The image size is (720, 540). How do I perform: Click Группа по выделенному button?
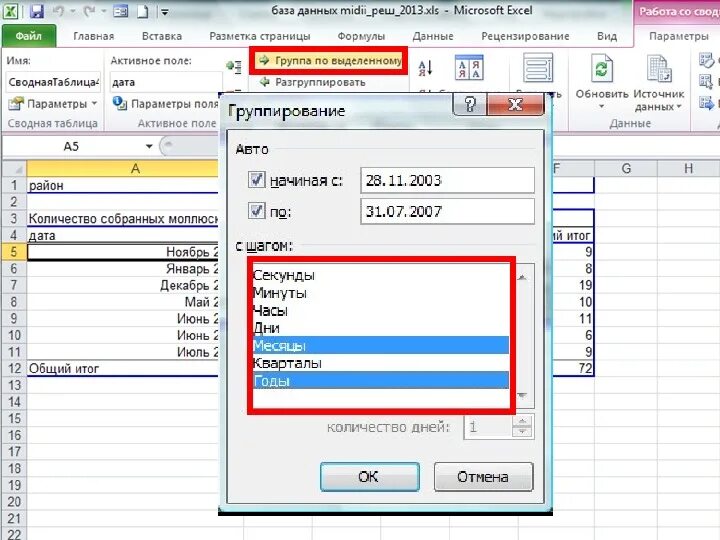[x=329, y=60]
